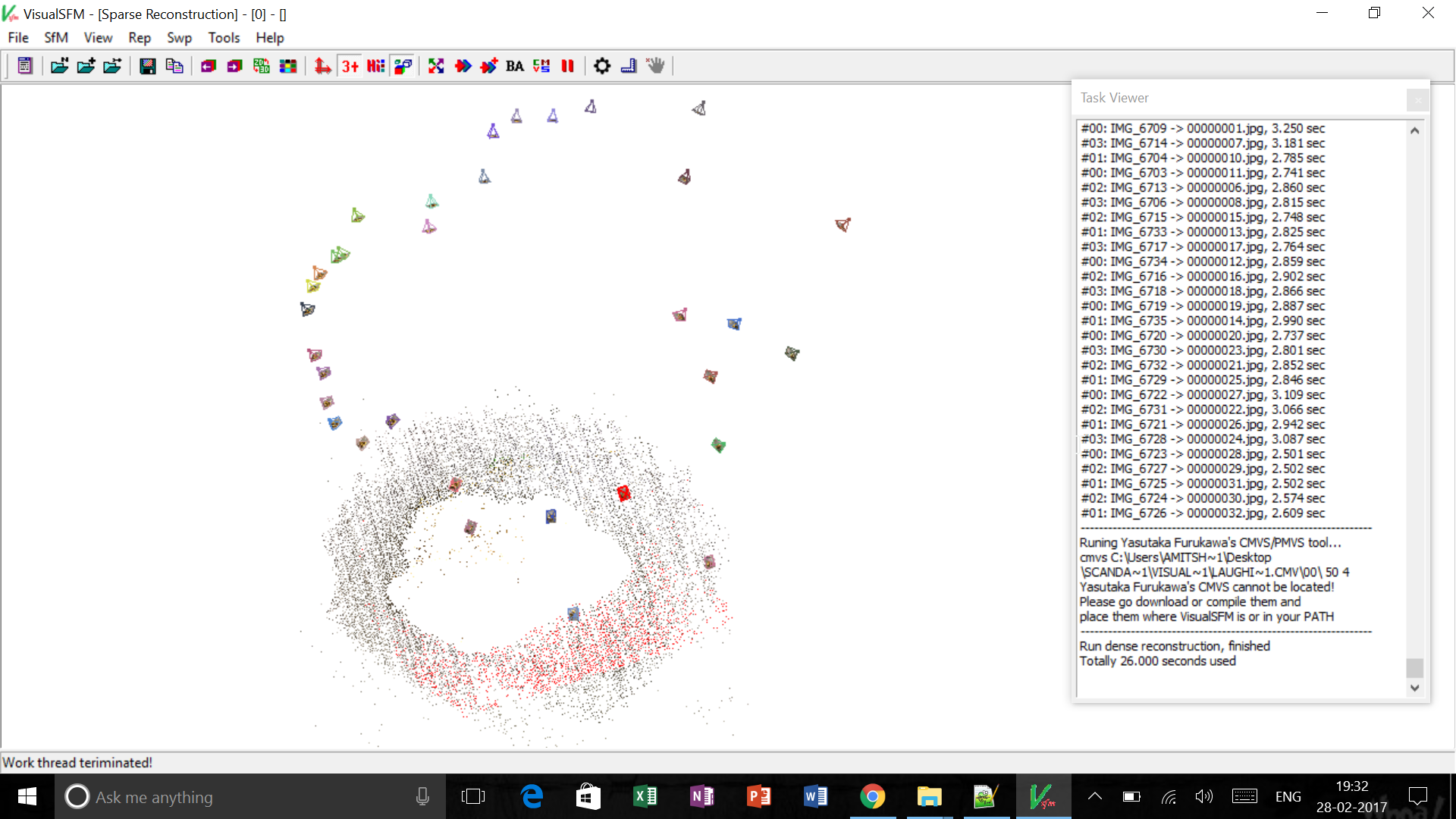
Task: Open the SfM menu
Action: 56,38
